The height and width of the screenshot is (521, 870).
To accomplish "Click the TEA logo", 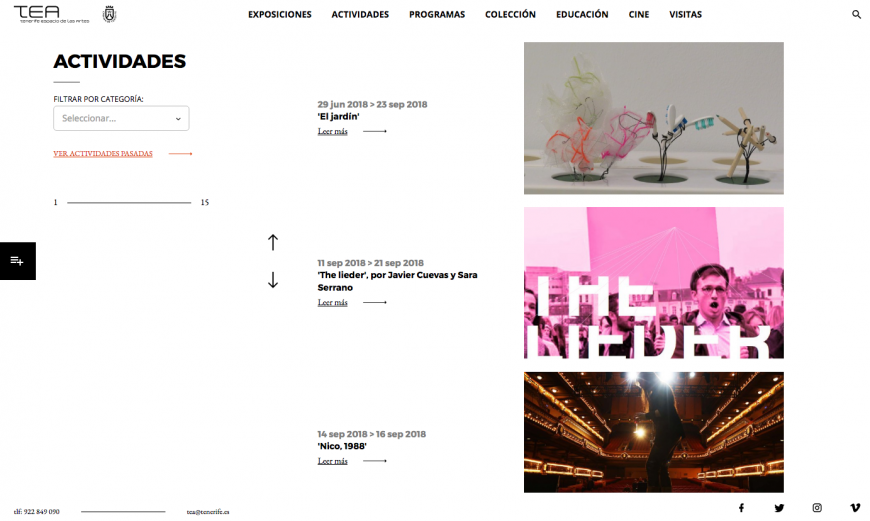I will [51, 14].
